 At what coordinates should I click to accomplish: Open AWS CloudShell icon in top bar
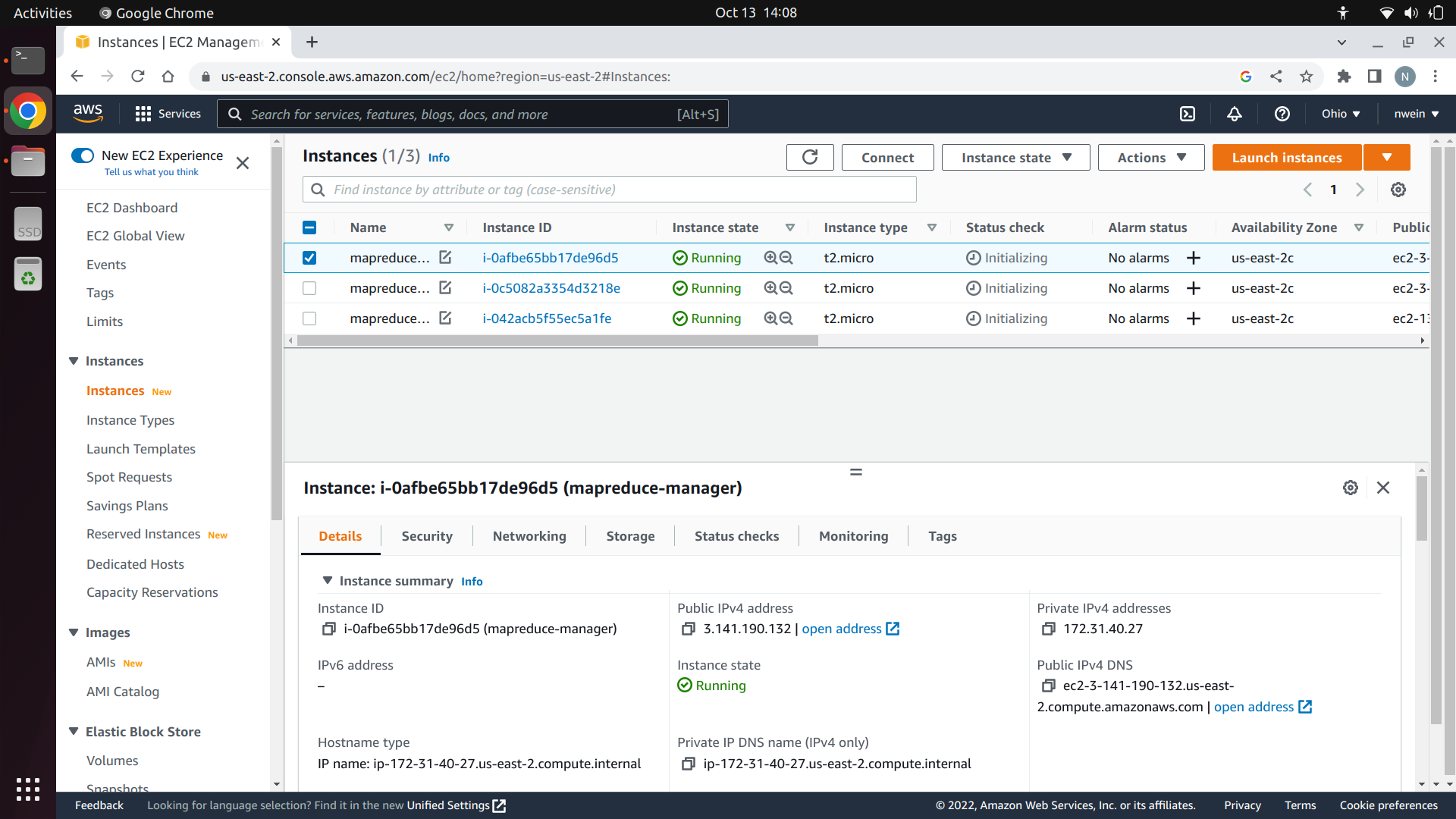1188,114
